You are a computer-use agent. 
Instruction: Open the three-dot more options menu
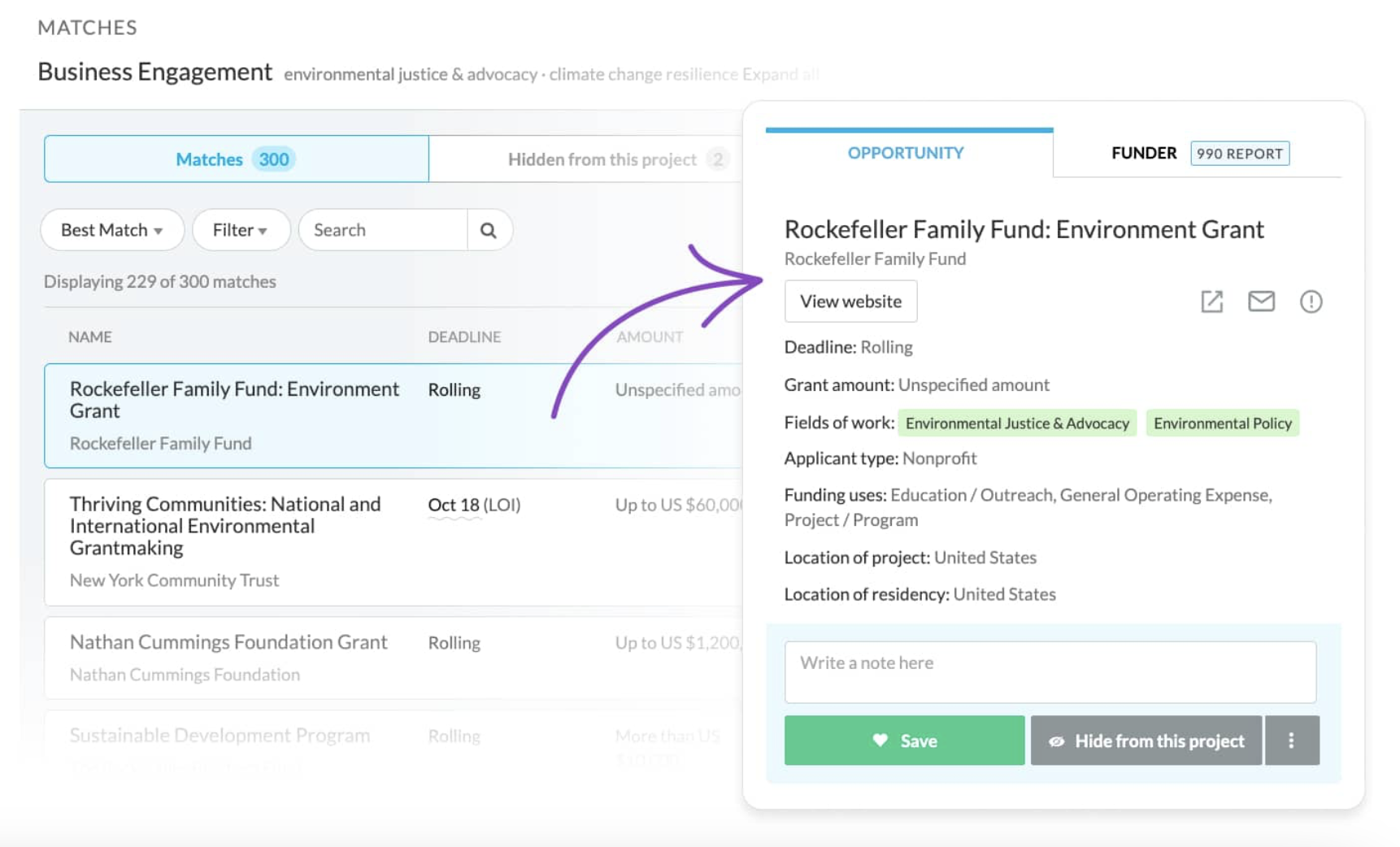pyautogui.click(x=1291, y=741)
